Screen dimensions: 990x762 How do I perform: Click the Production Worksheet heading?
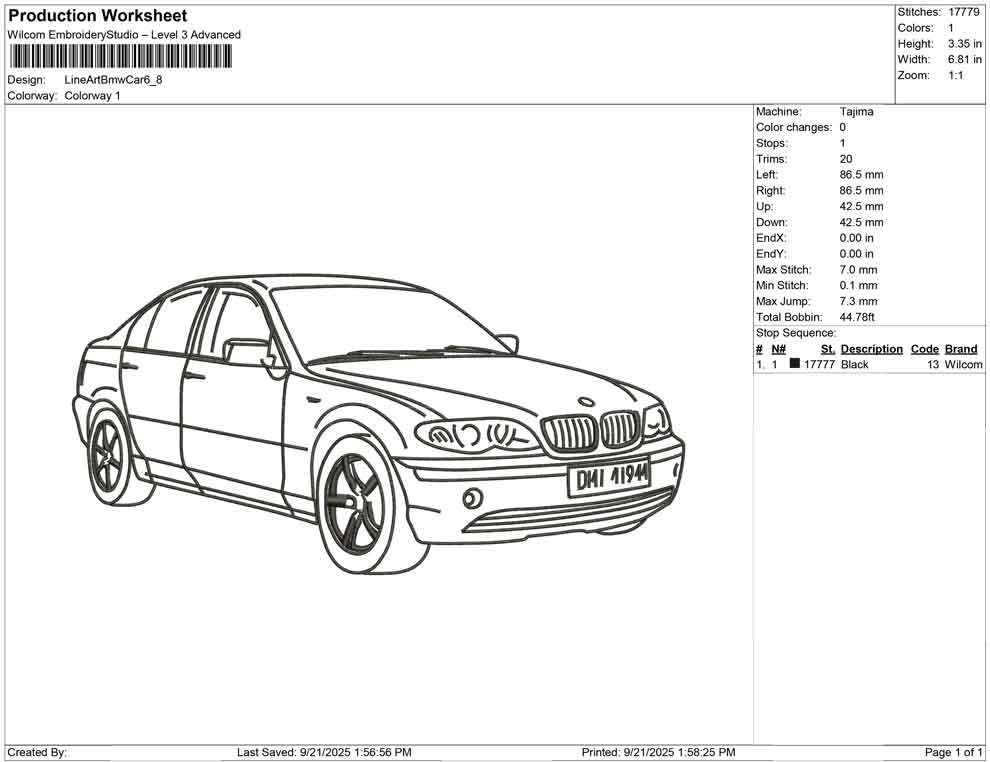click(x=97, y=16)
